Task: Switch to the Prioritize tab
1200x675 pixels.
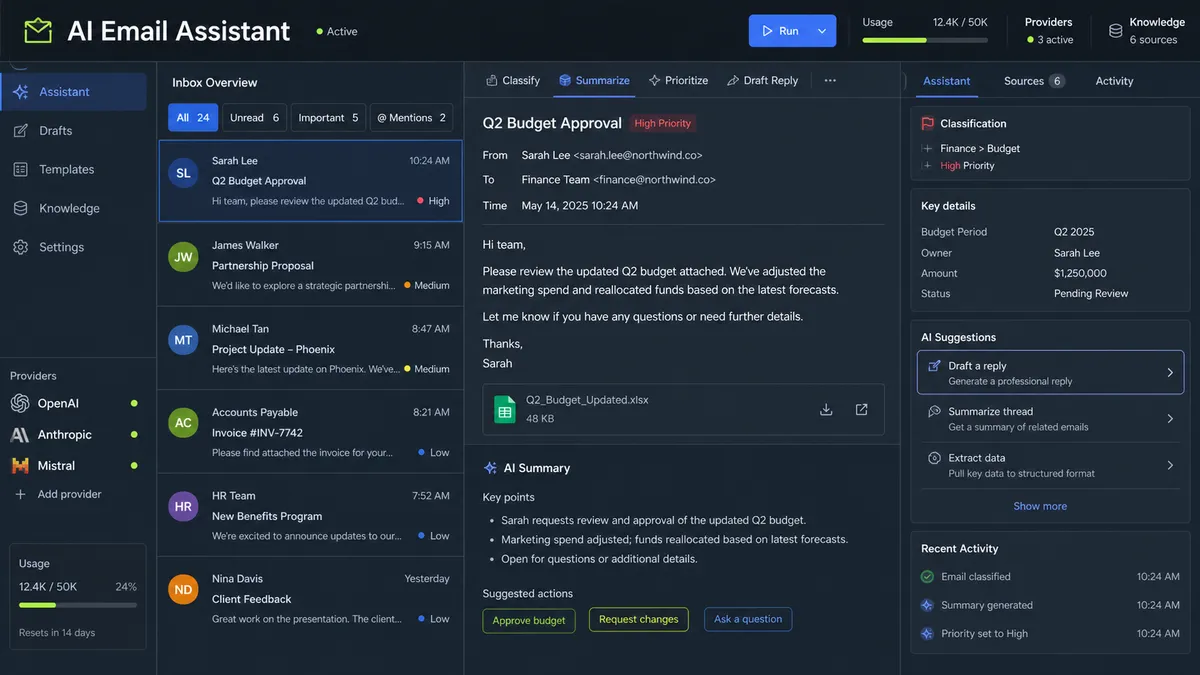Action: coord(678,80)
